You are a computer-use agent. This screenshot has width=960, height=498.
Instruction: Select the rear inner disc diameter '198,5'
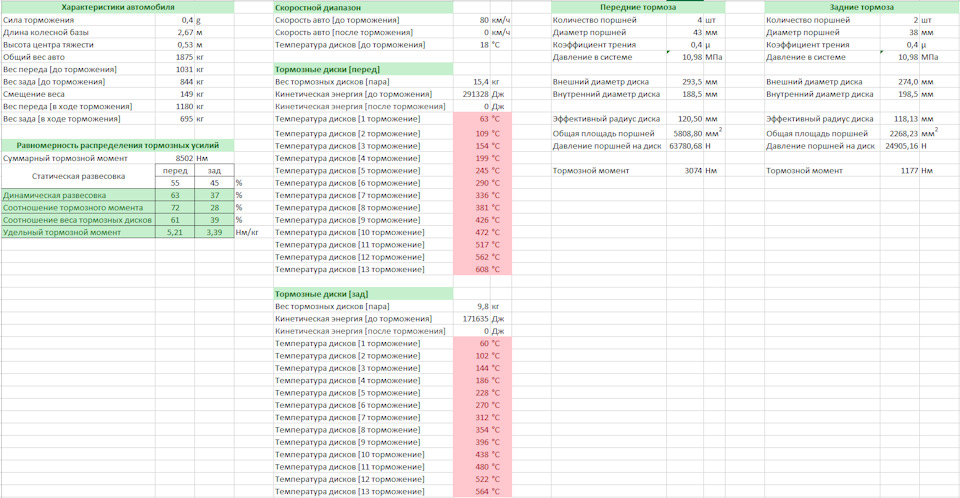(900, 94)
